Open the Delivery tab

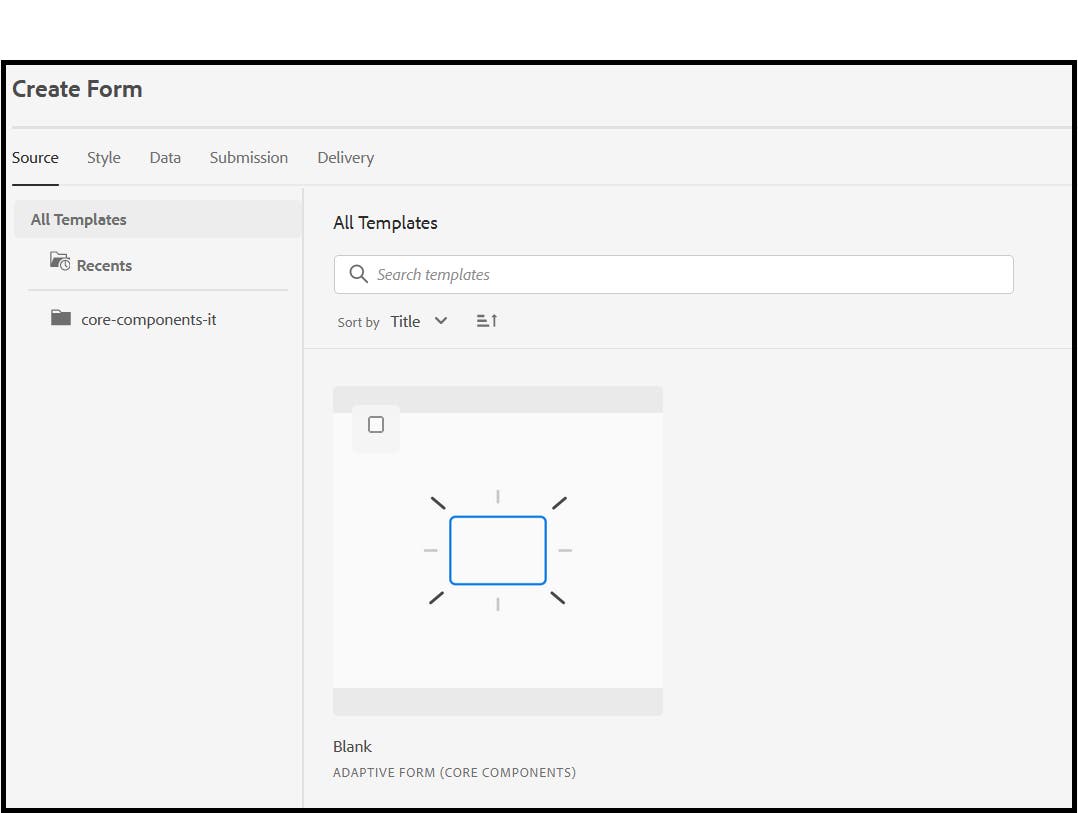pos(344,157)
